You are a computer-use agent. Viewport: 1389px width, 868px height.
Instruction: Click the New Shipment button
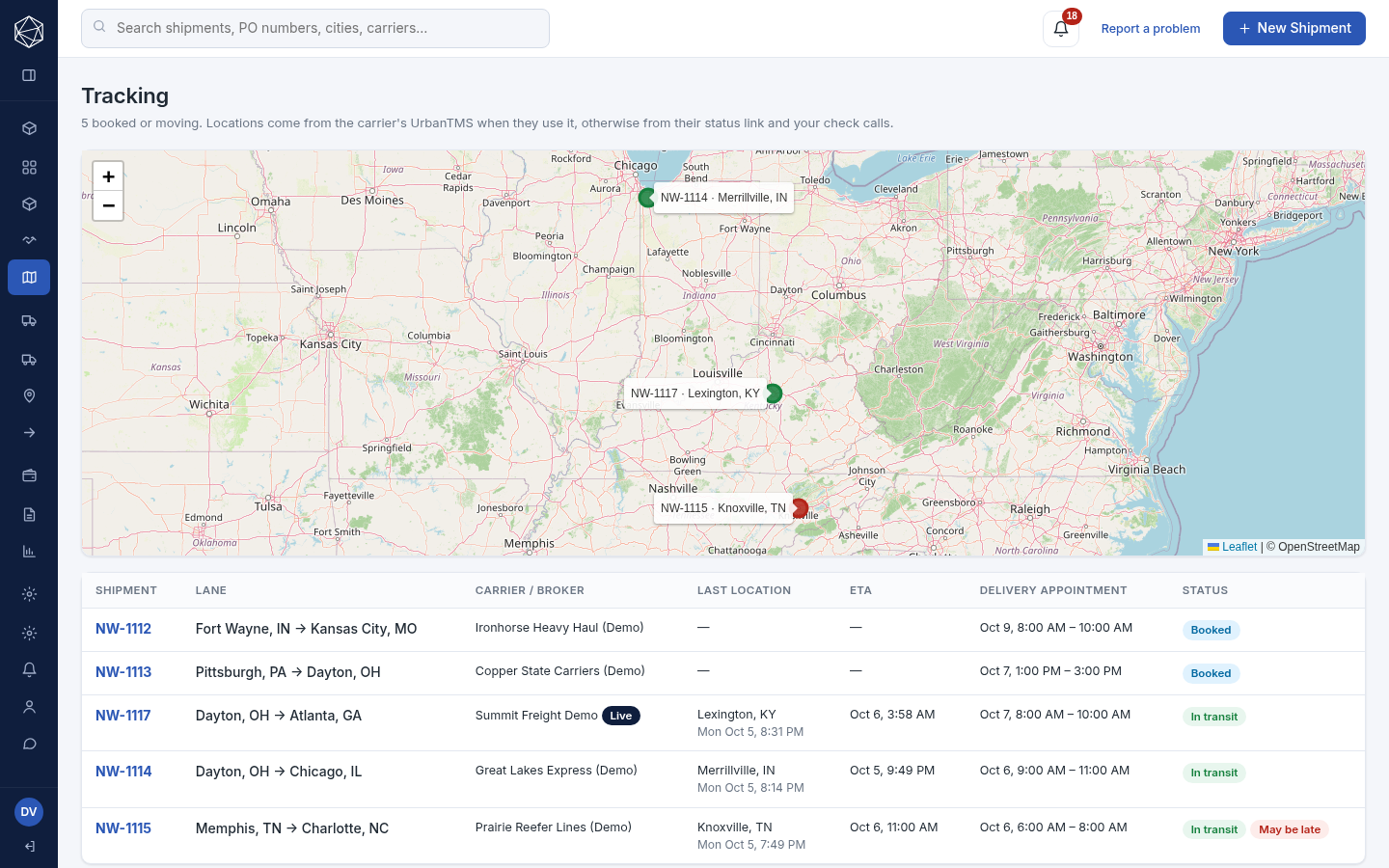(1294, 28)
